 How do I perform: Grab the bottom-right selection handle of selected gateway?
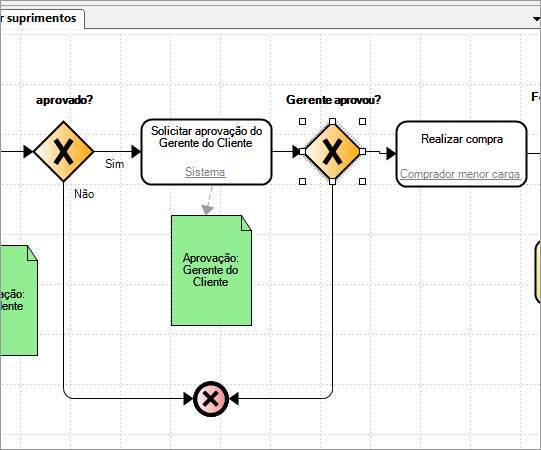click(x=362, y=182)
